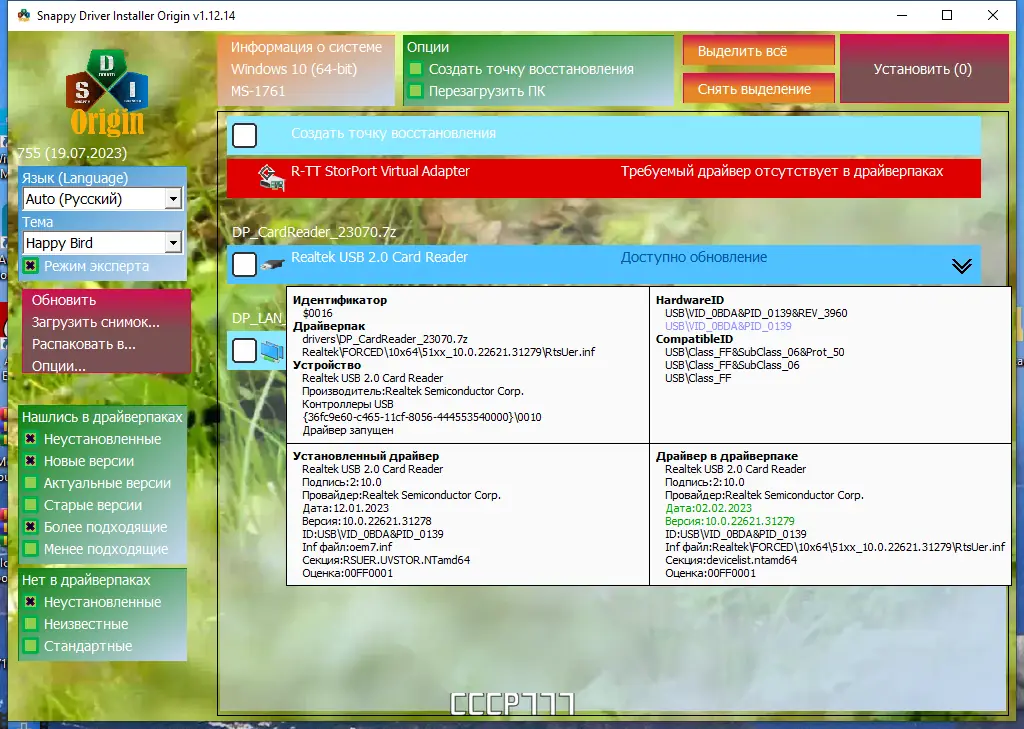Enable the 'Старые версии' filter
1024x729 pixels.
[x=30, y=505]
